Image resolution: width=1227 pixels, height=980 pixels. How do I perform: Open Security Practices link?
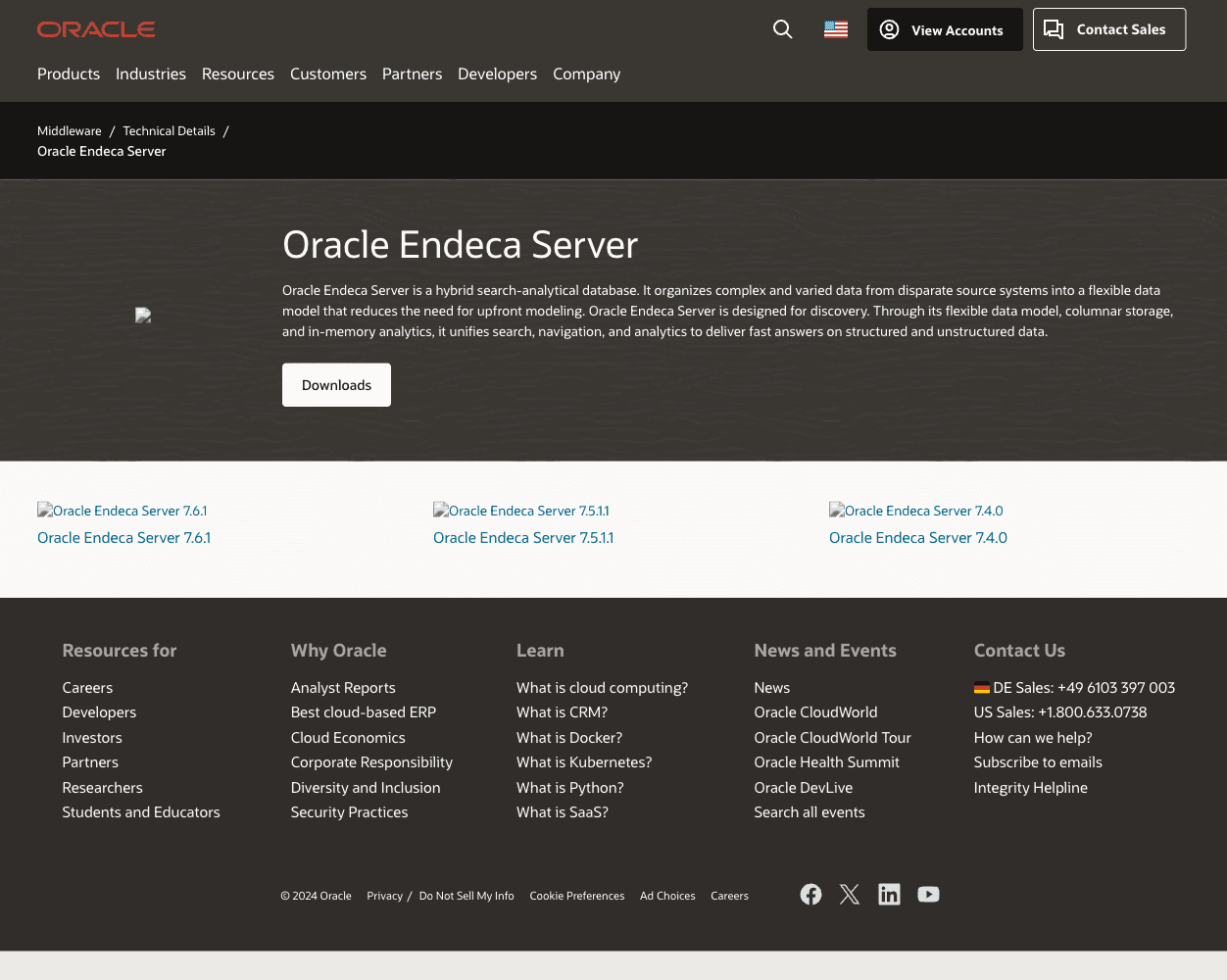click(x=349, y=811)
